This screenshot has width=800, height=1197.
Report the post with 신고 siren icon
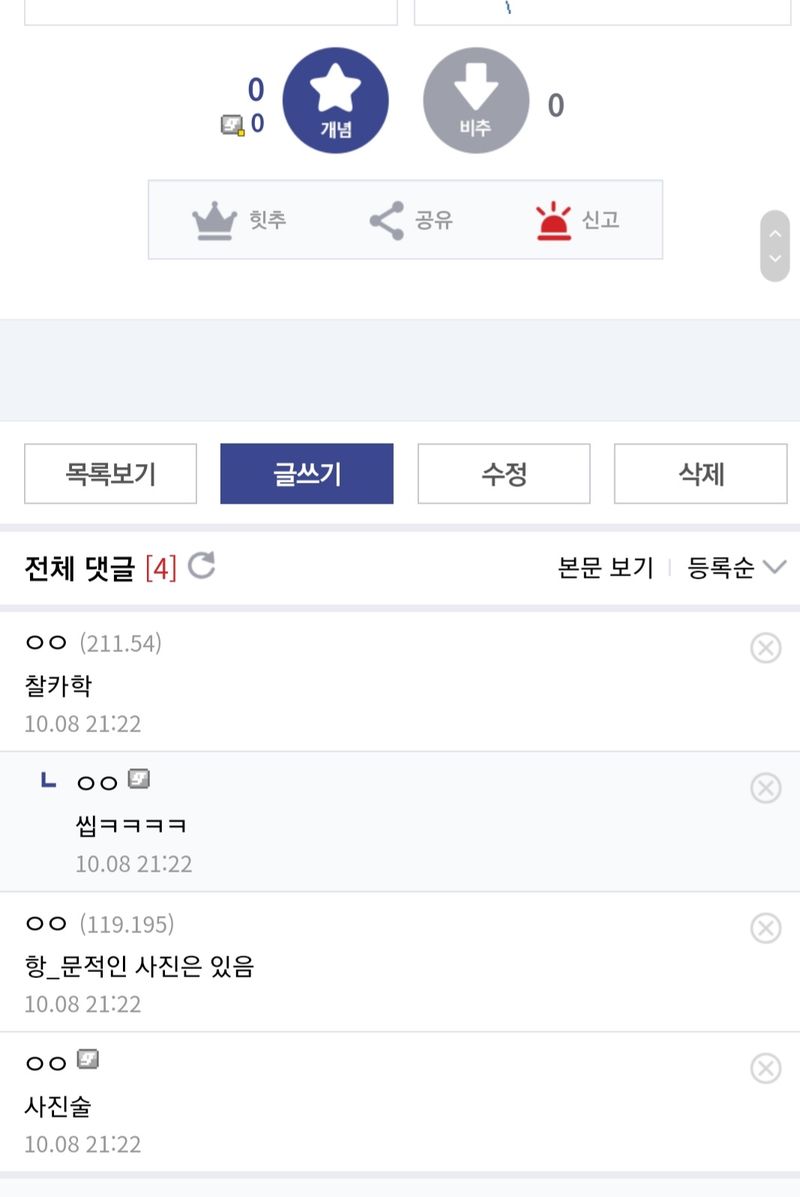553,220
